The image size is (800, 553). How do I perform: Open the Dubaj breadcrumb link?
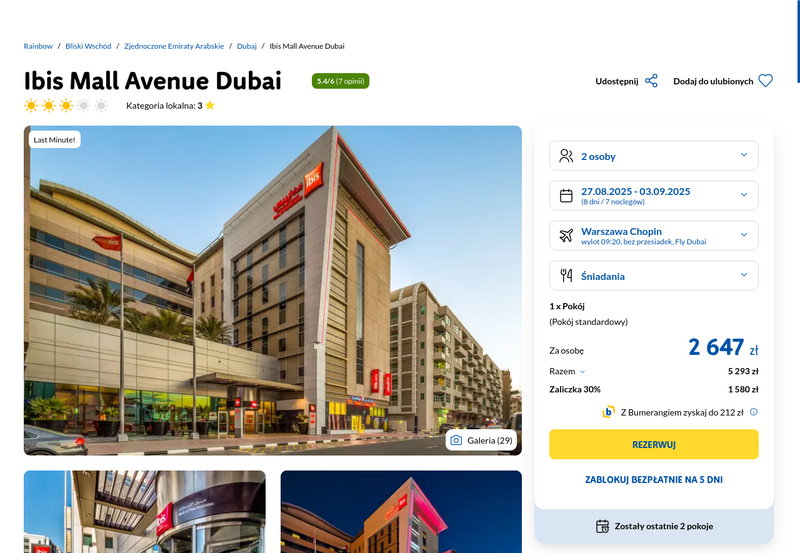[246, 46]
